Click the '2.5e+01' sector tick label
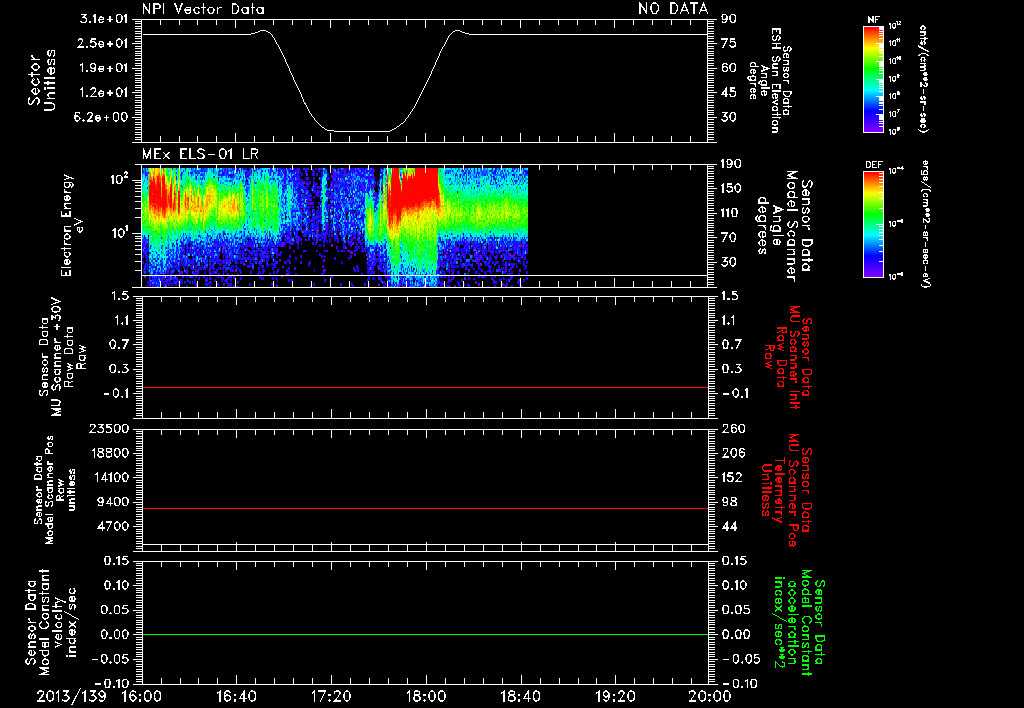Screen dimensions: 1024x708 (x=103, y=43)
